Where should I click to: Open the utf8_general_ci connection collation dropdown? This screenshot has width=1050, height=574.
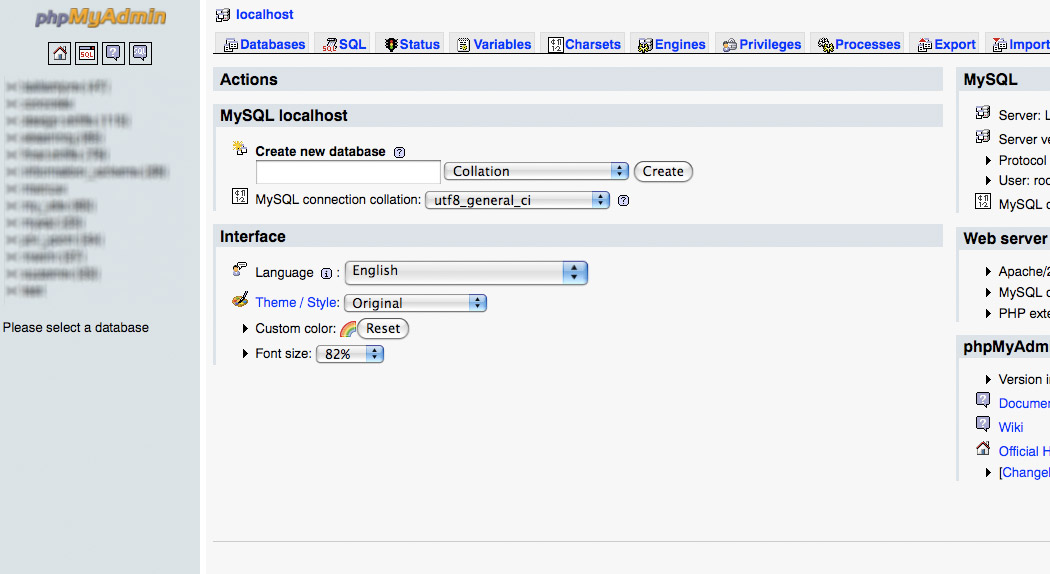(x=518, y=200)
